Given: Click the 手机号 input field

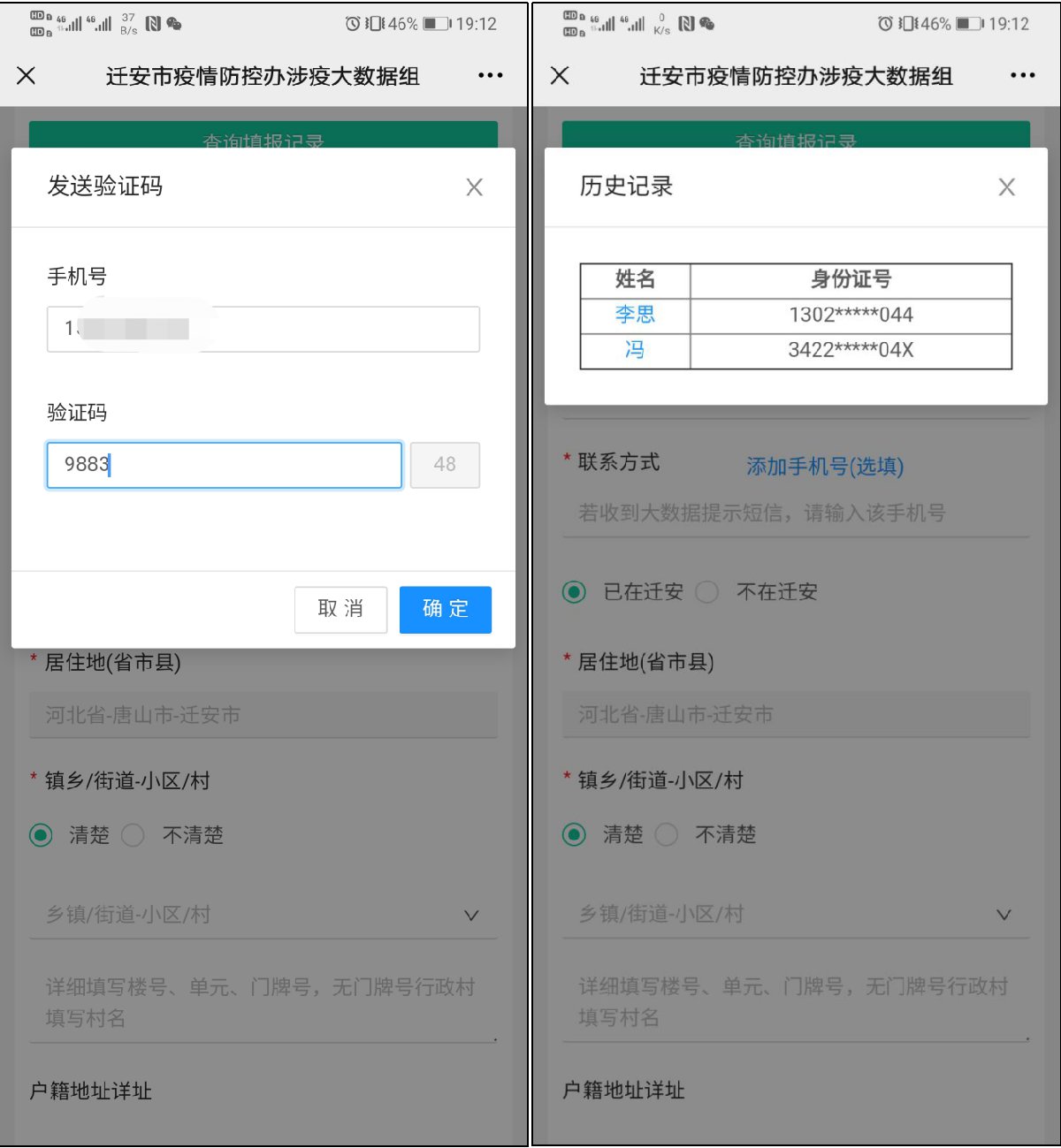Looking at the screenshot, I should click(263, 329).
